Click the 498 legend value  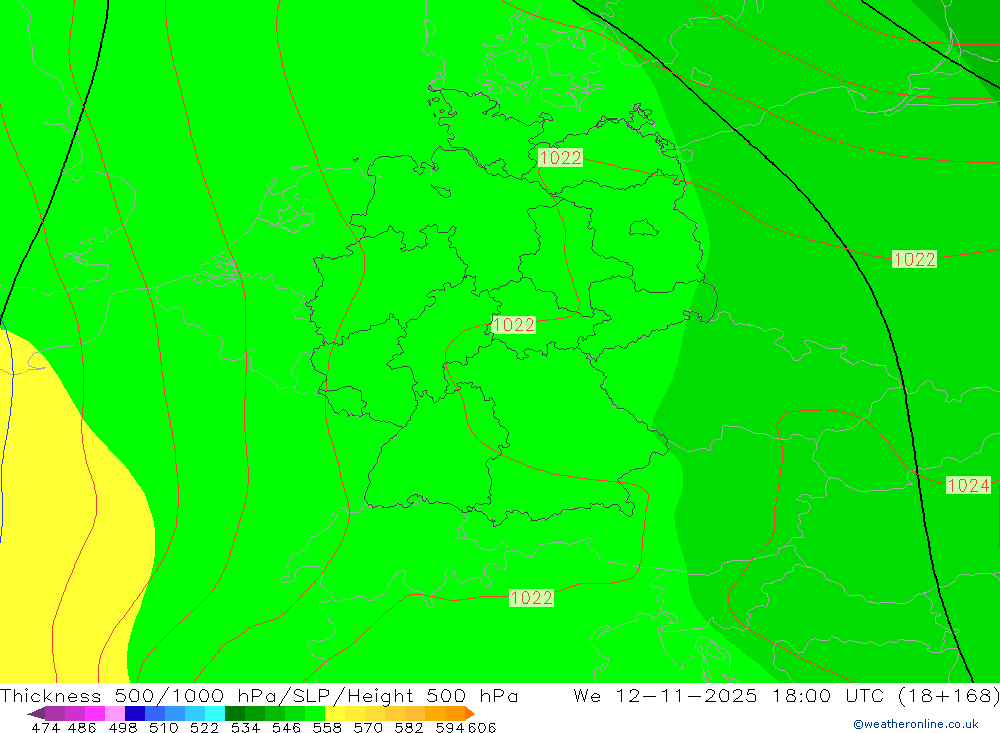(x=122, y=728)
